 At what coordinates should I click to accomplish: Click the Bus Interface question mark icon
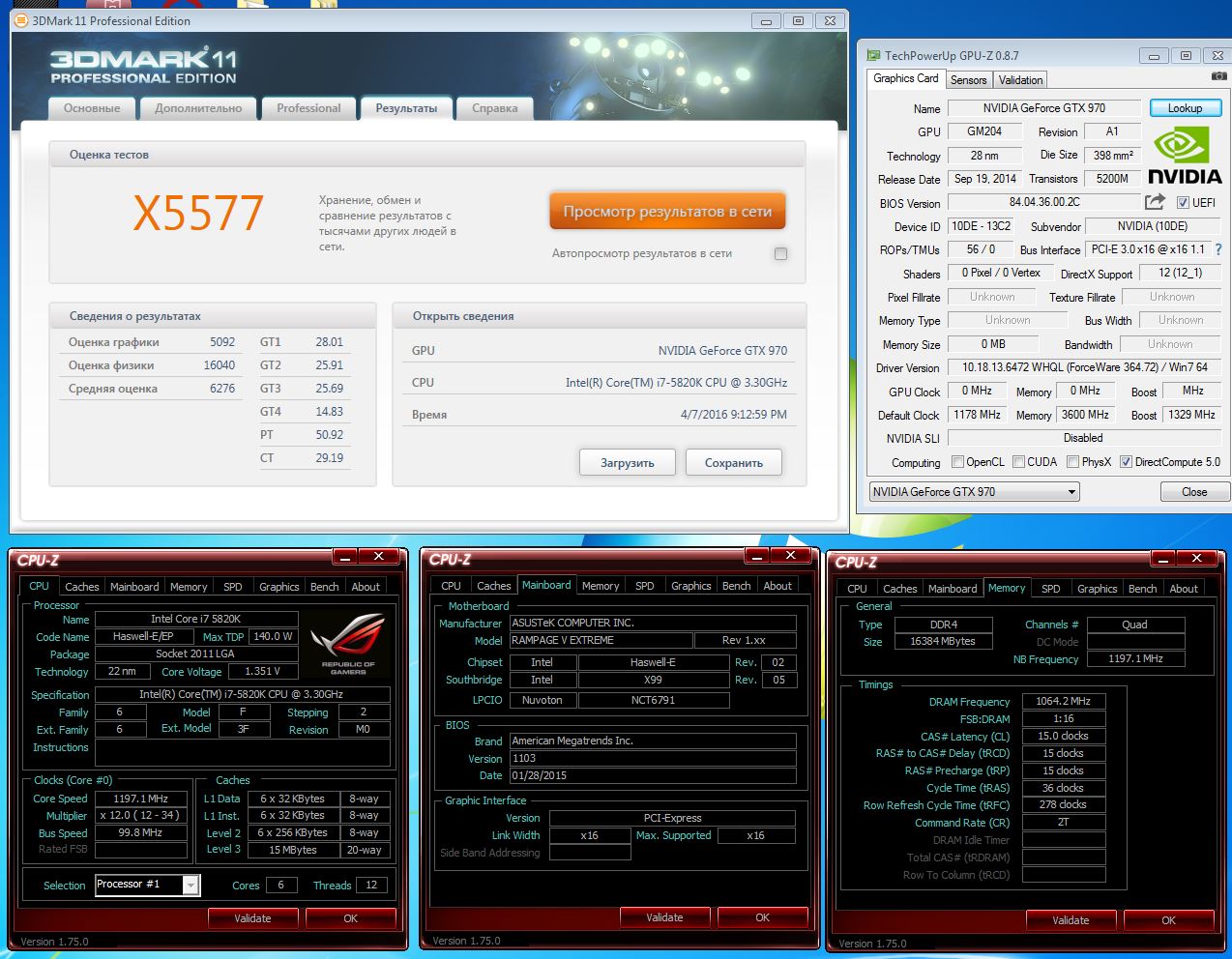[1218, 249]
